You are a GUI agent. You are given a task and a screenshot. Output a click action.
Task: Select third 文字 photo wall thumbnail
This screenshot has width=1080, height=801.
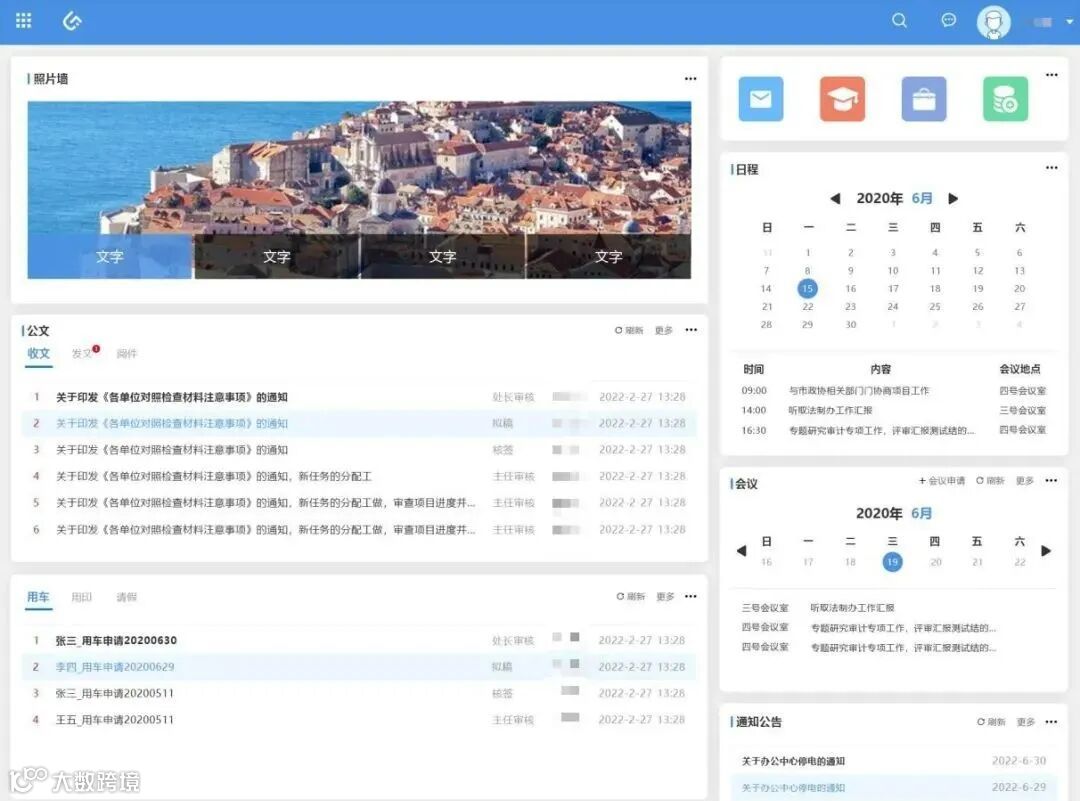coord(442,256)
